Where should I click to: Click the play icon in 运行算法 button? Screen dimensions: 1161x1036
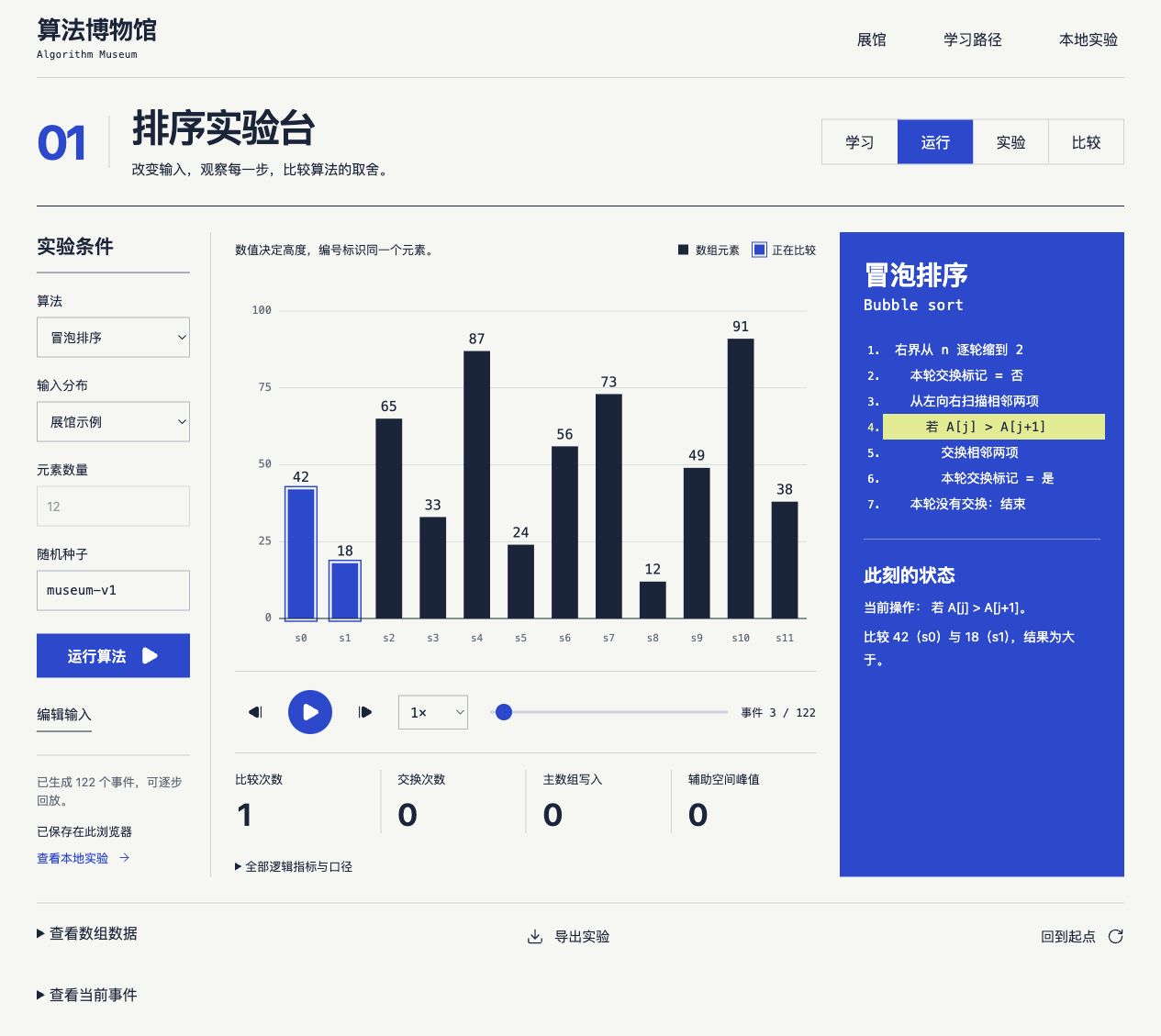pyautogui.click(x=151, y=656)
